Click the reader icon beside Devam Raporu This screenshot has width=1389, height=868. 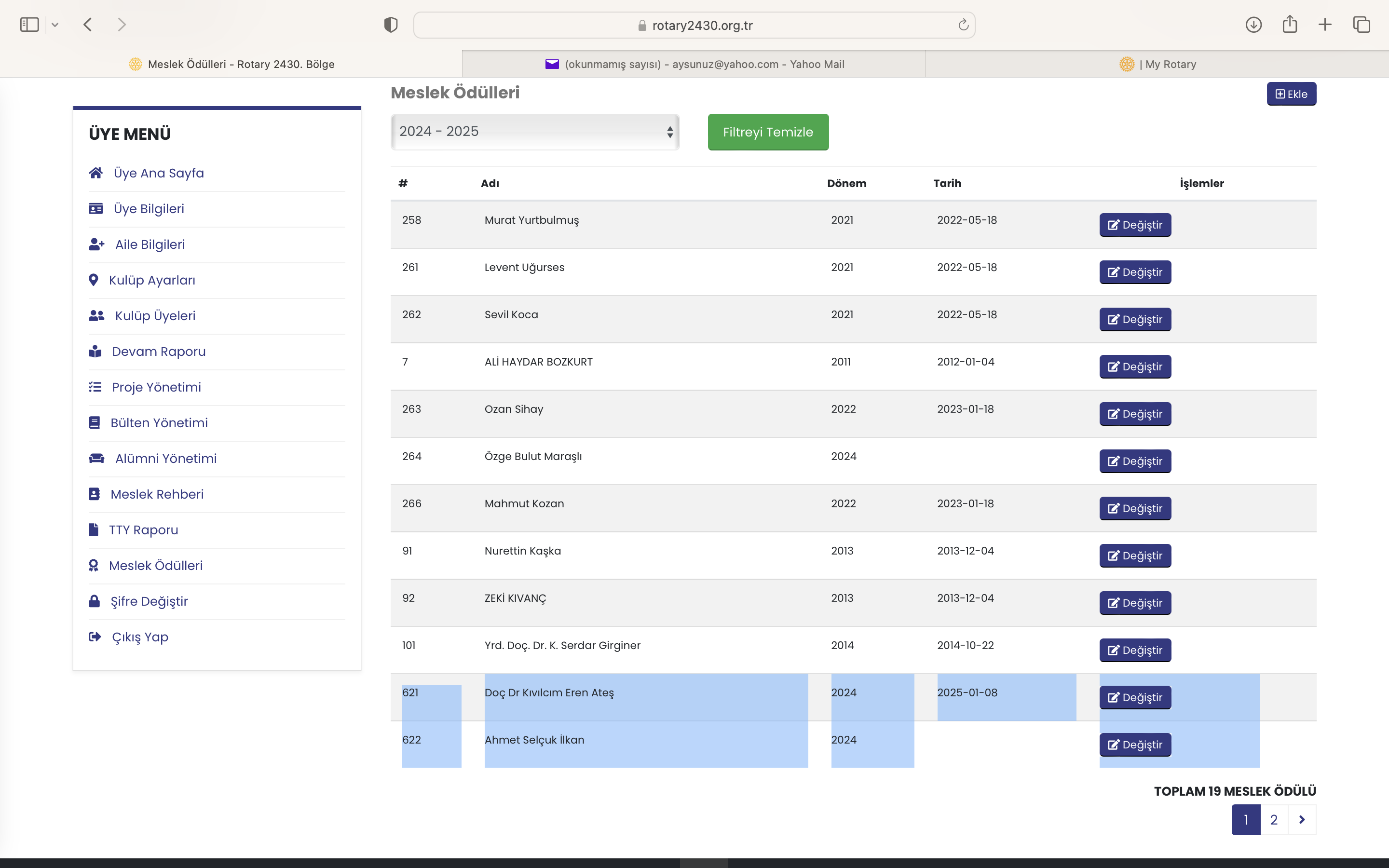click(x=95, y=352)
